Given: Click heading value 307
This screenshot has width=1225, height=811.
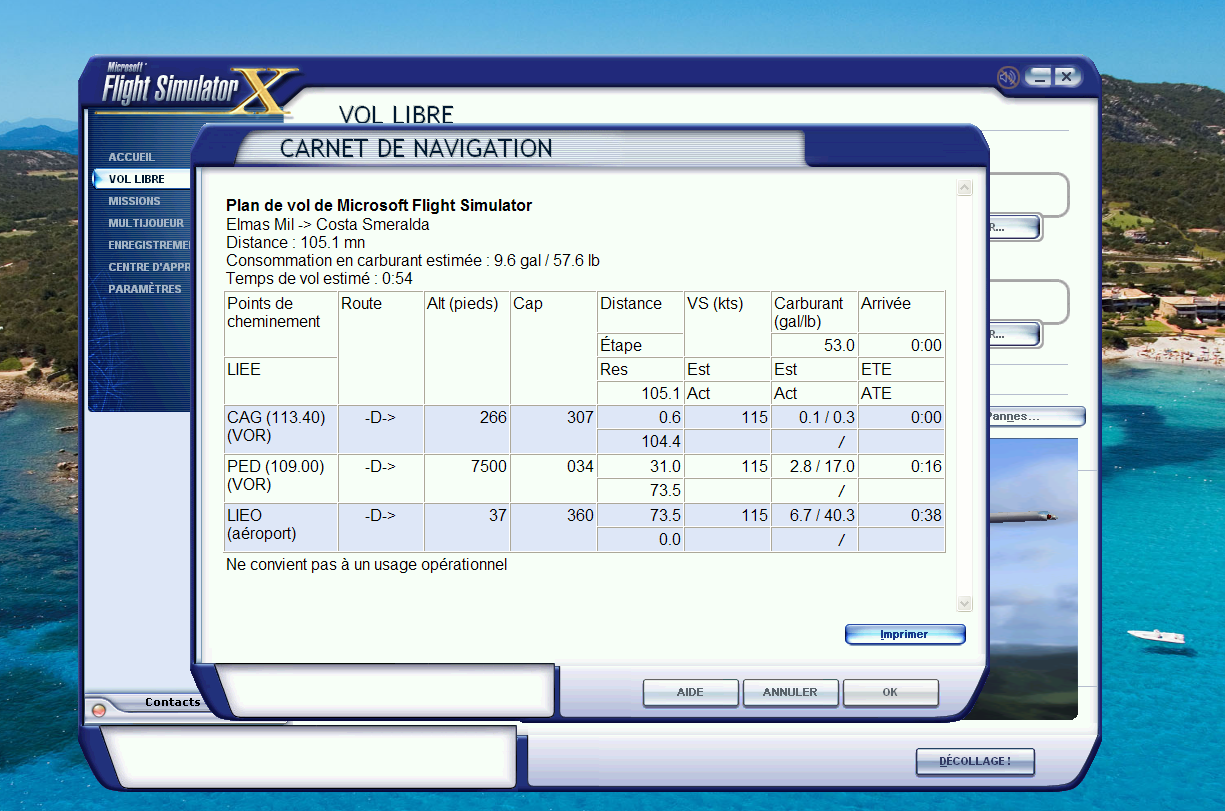Looking at the screenshot, I should pos(580,417).
